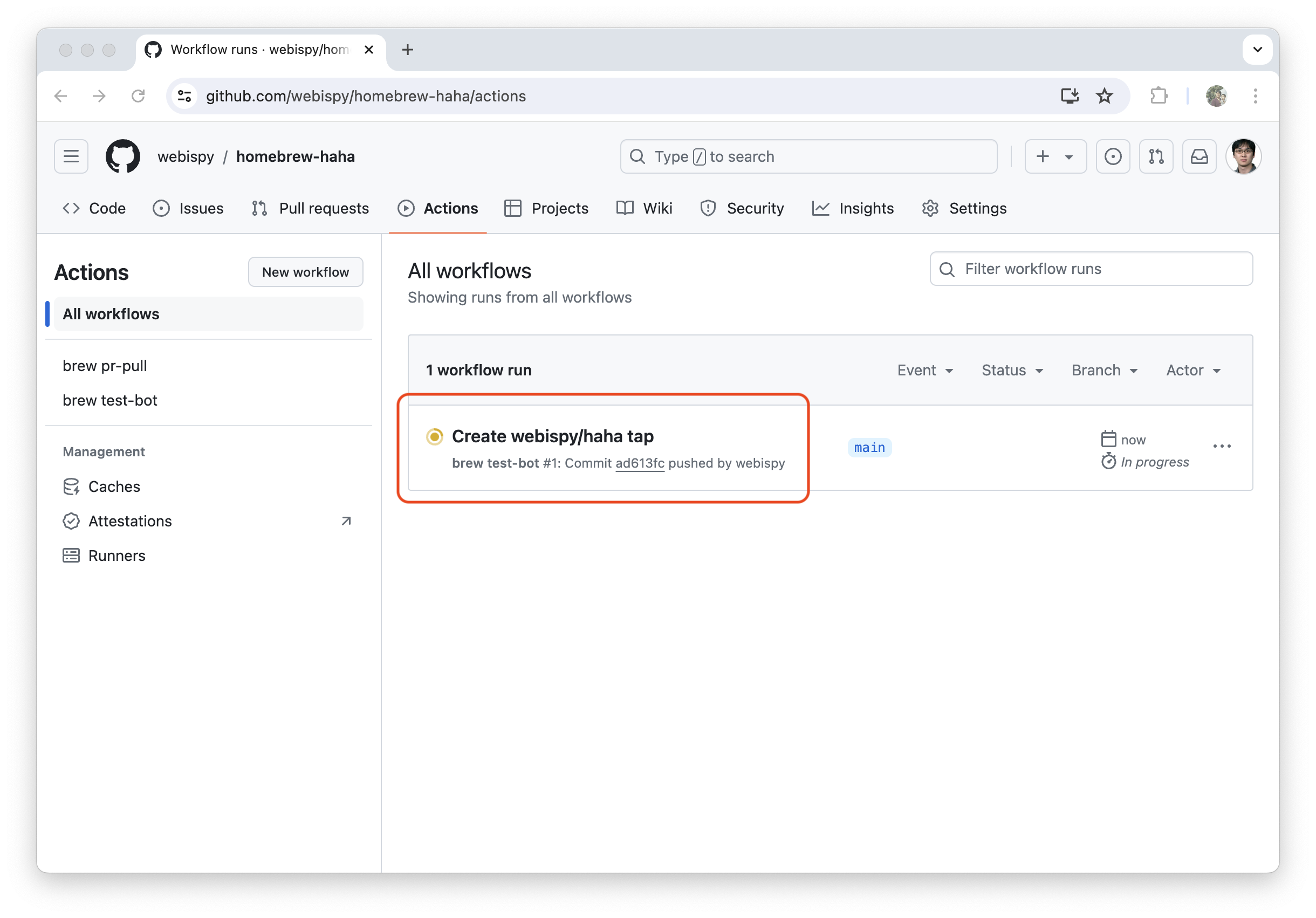
Task: Switch to the Pull requests tab
Action: [310, 209]
